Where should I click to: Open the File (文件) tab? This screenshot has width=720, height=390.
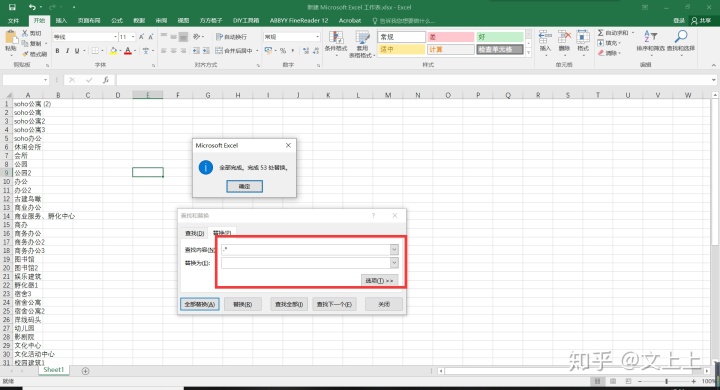pos(14,21)
